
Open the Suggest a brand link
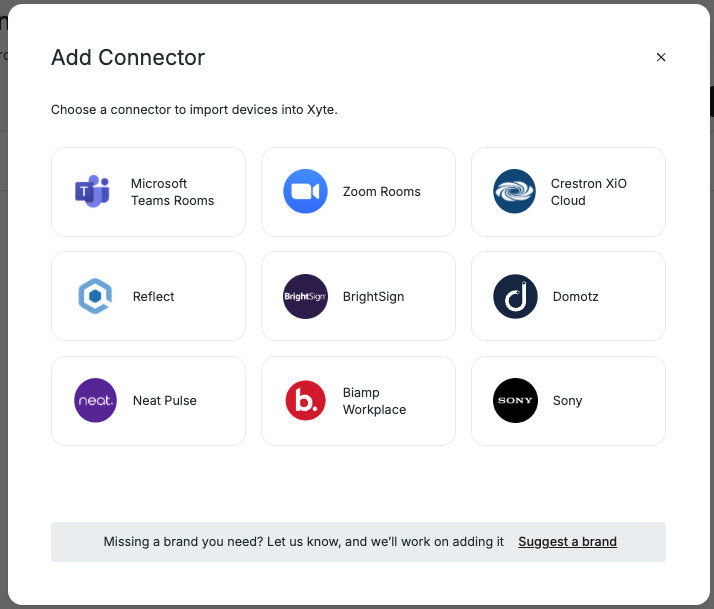coord(567,542)
